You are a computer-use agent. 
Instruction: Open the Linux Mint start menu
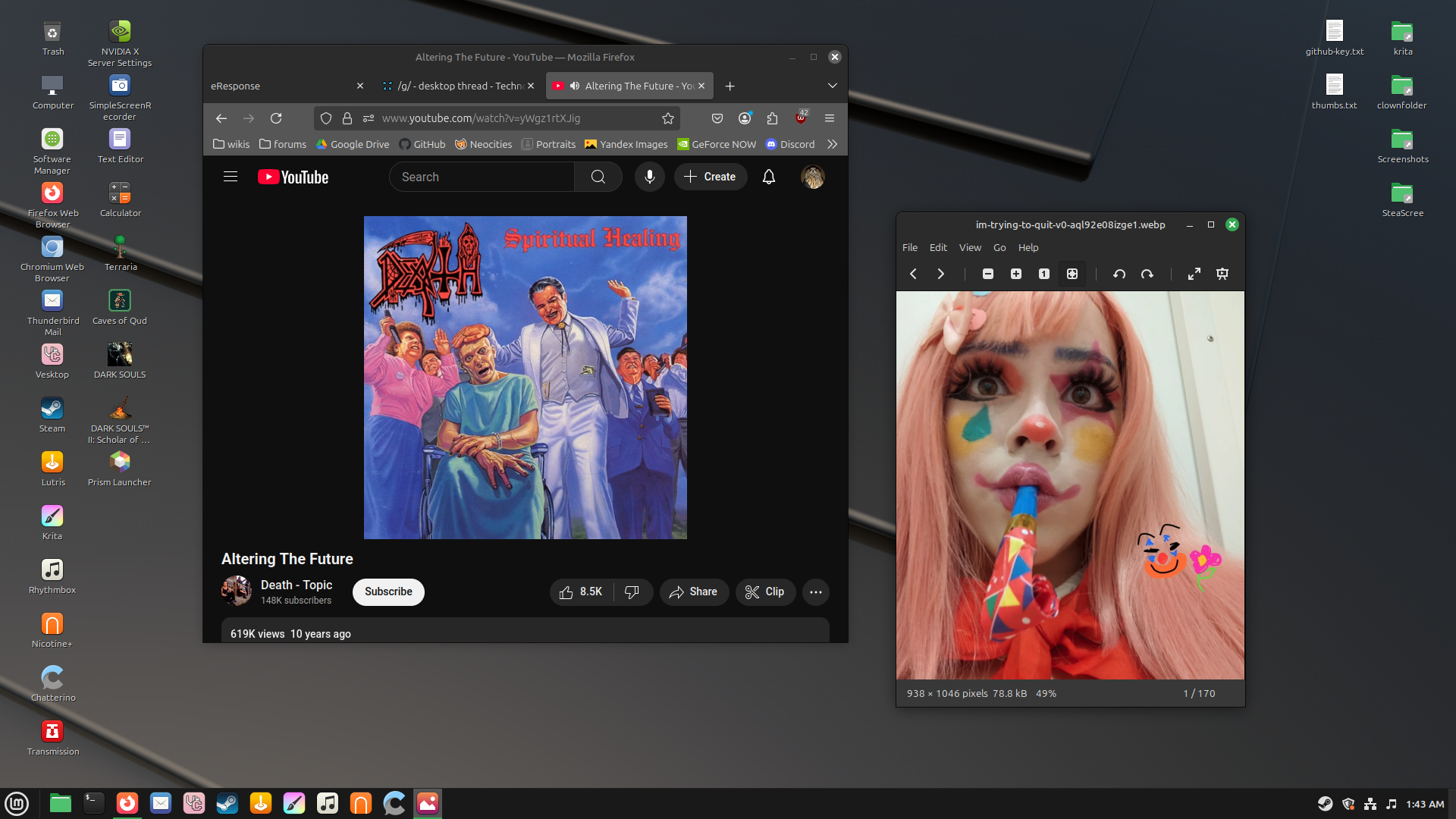click(x=17, y=803)
